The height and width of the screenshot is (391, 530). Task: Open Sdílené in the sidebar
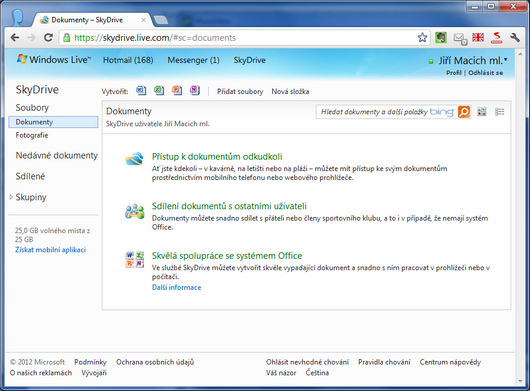tap(30, 176)
